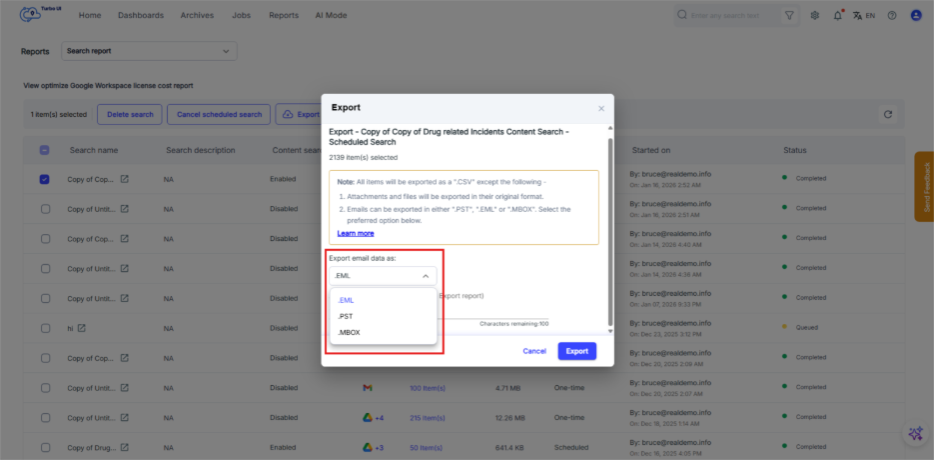The height and width of the screenshot is (460, 936).
Task: Open notifications bell icon
Action: tap(838, 16)
